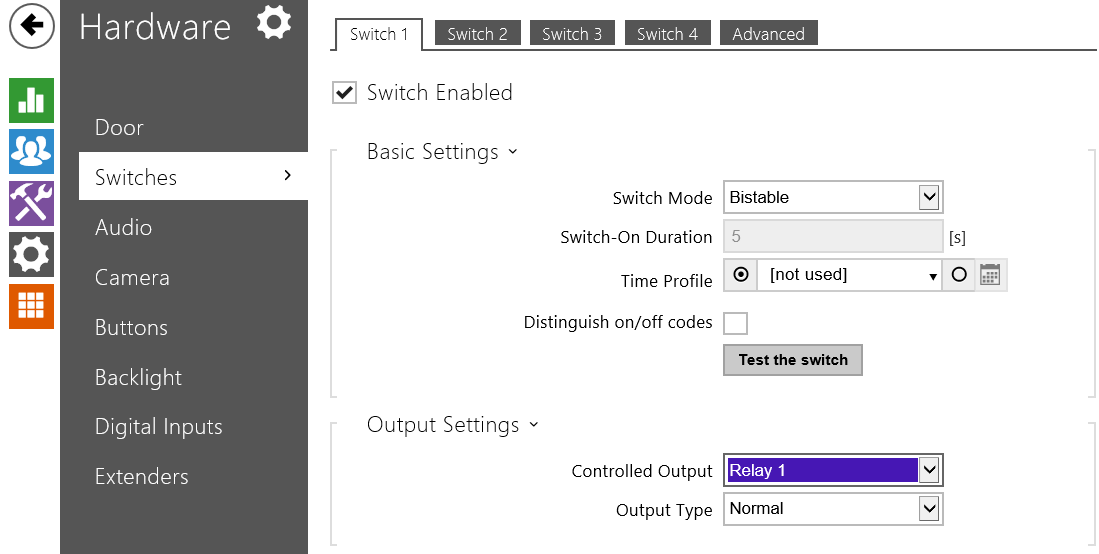Screen dimensions: 1099x554
Task: Open the time profile calendar icon
Action: point(990,275)
